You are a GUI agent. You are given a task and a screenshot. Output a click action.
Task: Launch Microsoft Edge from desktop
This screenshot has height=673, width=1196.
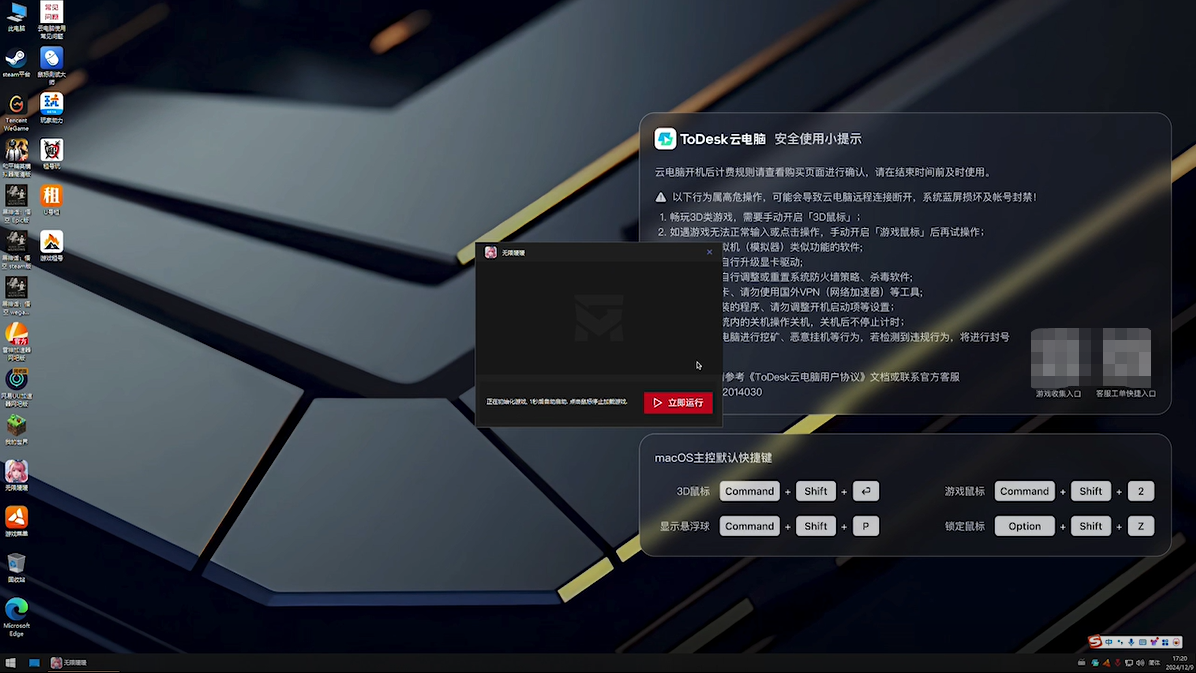[16, 617]
